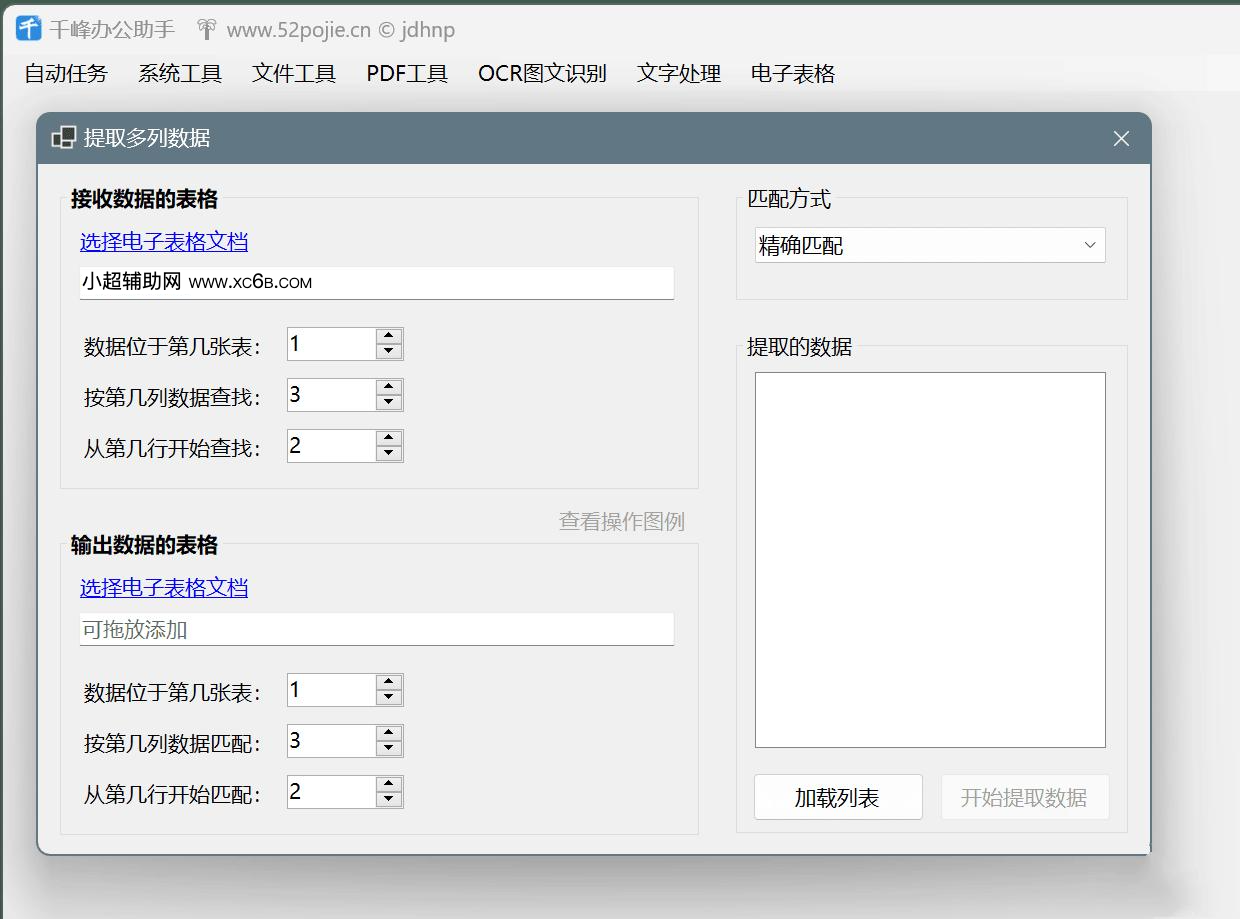Increase 从第几行开始查找 using the up arrow
Viewport: 1240px width, 919px height.
pyautogui.click(x=389, y=439)
